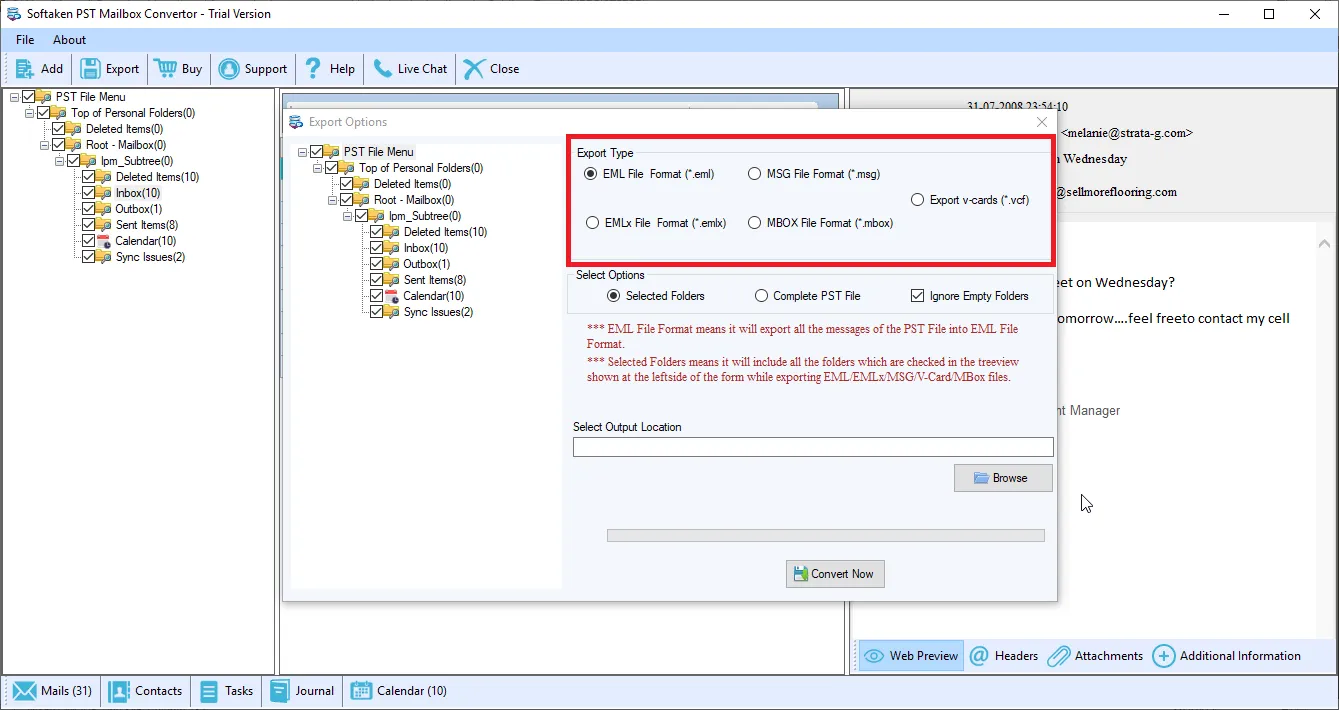Collapse Top of Personal Folders in main window tree
Image resolution: width=1339 pixels, height=710 pixels.
pos(29,113)
